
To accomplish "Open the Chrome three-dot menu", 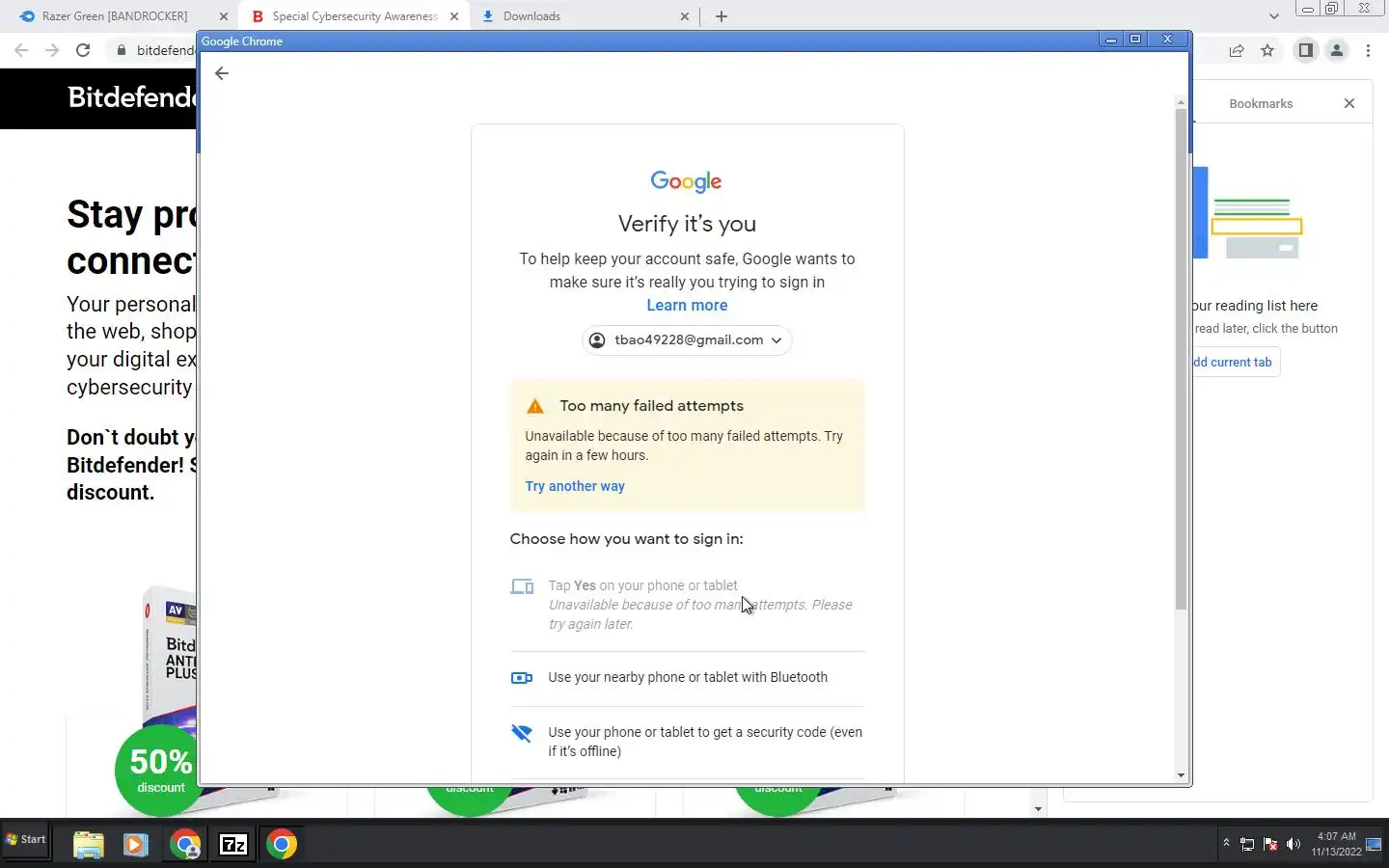I will coord(1368,51).
